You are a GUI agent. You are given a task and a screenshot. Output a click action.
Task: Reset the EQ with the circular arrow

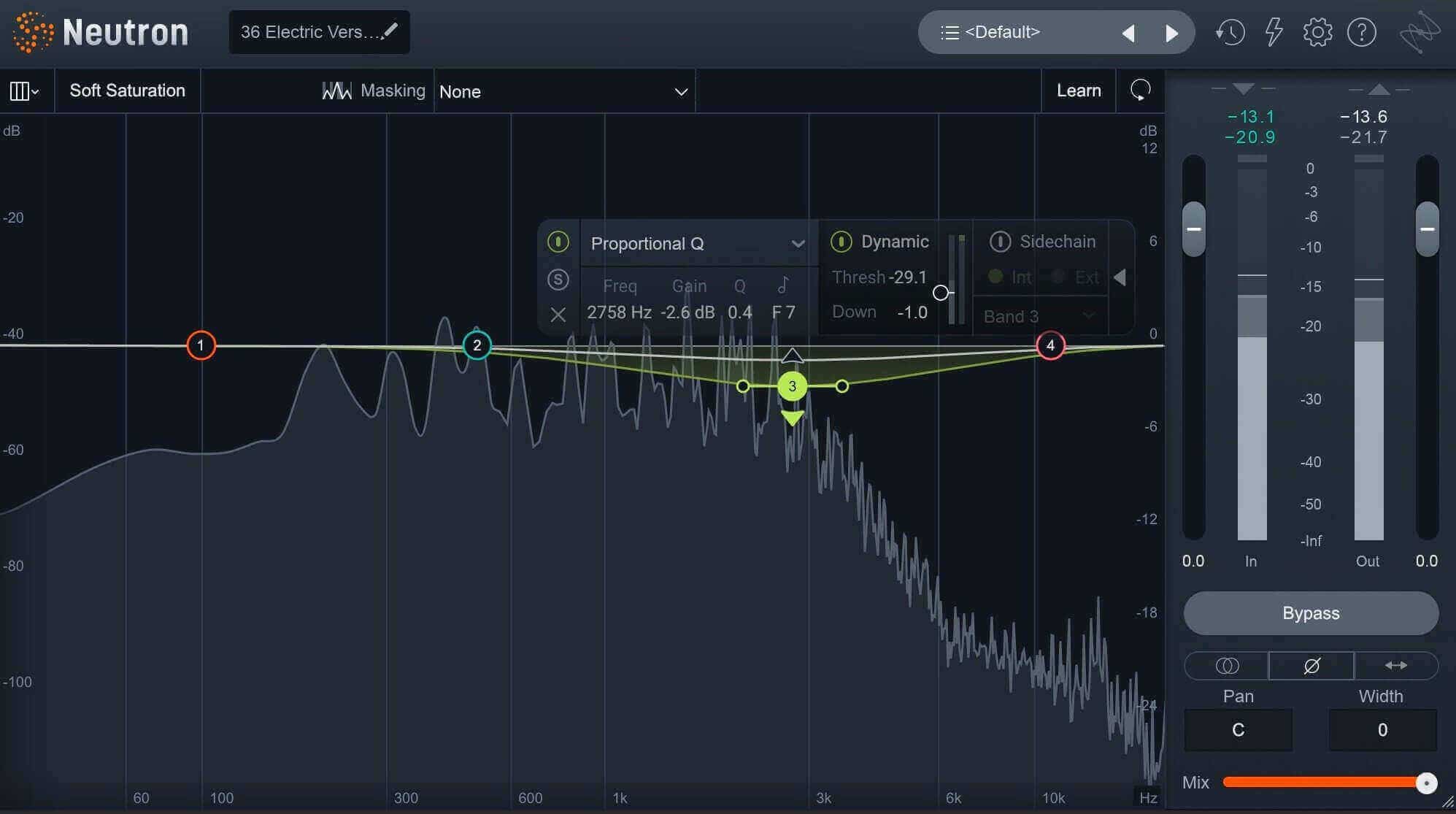[x=1140, y=91]
